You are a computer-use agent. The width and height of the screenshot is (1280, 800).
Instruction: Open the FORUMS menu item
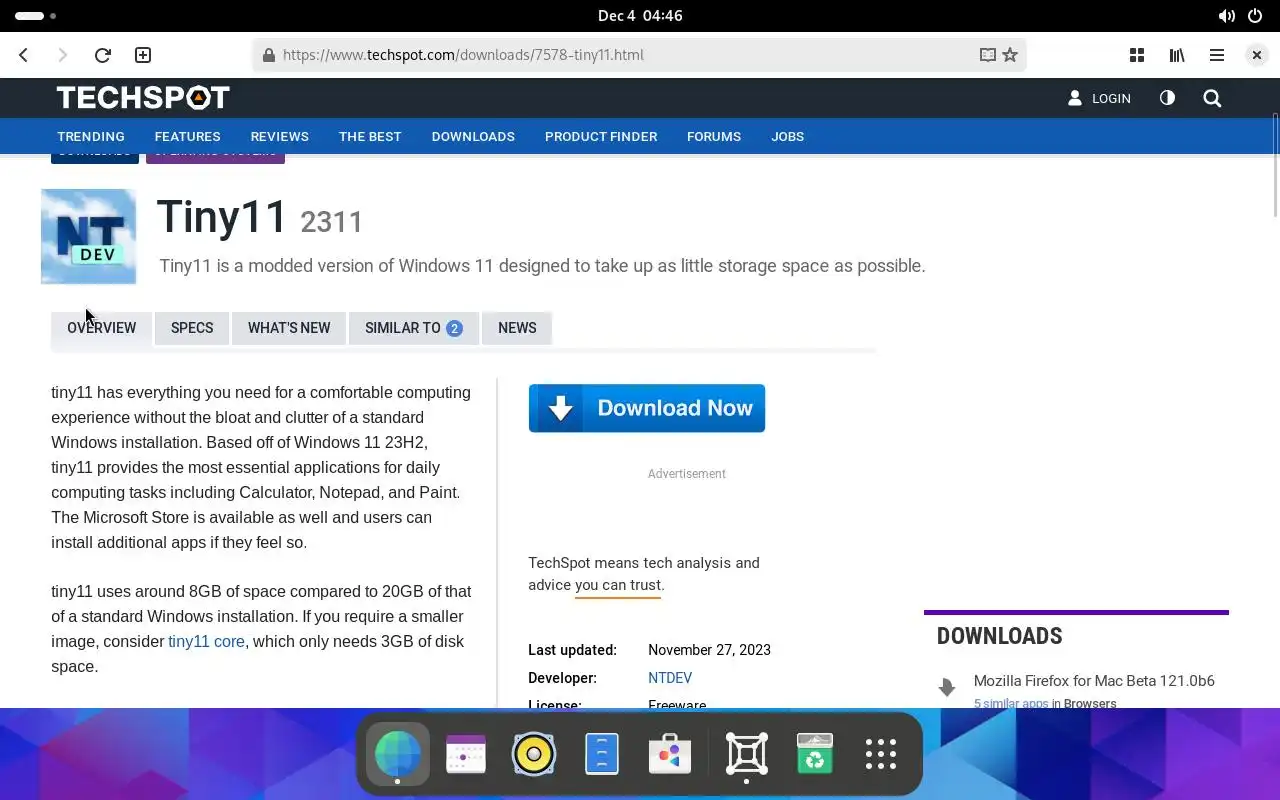714,136
